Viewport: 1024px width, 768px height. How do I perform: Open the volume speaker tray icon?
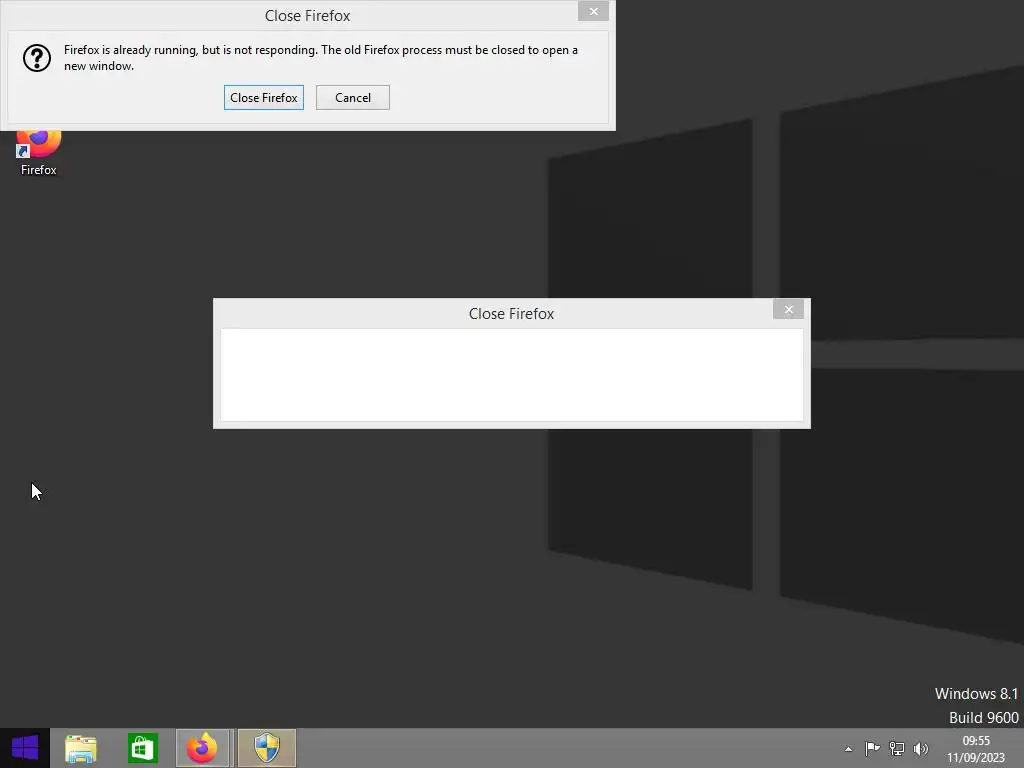point(921,748)
